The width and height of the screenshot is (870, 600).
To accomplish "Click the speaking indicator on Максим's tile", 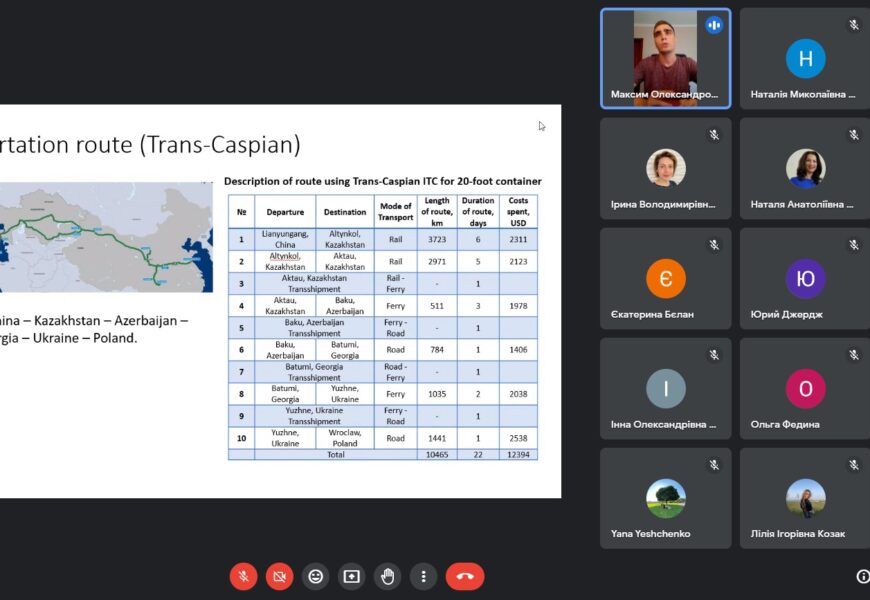I will coord(714,25).
